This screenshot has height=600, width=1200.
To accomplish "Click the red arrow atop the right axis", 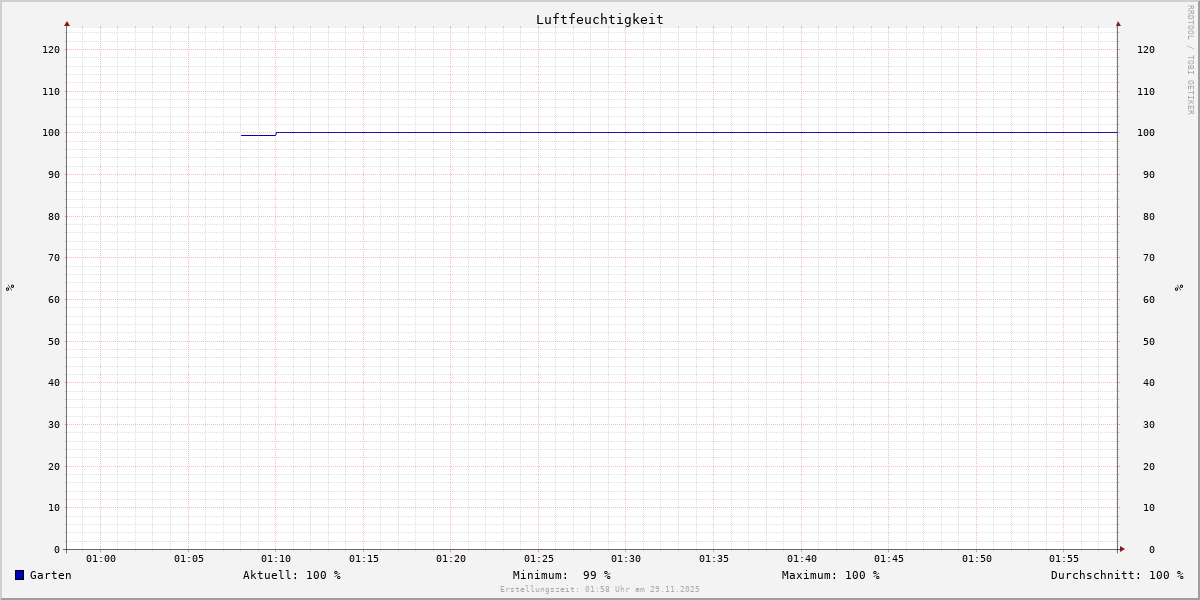I will tap(1118, 23).
